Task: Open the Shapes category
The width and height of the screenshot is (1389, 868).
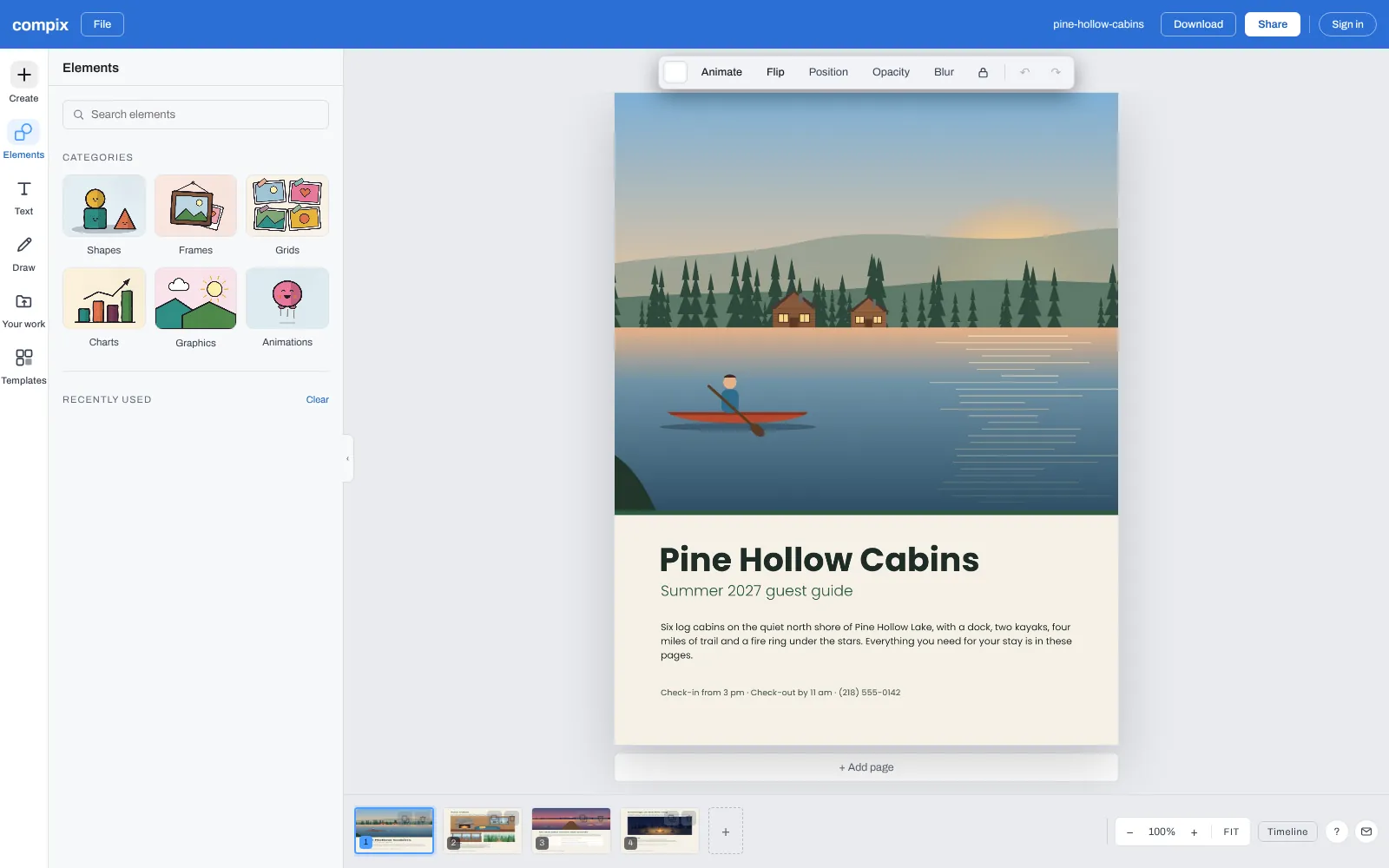Action: 104,215
